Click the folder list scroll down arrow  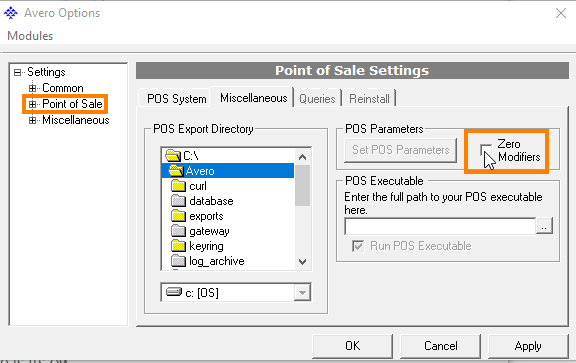point(302,262)
